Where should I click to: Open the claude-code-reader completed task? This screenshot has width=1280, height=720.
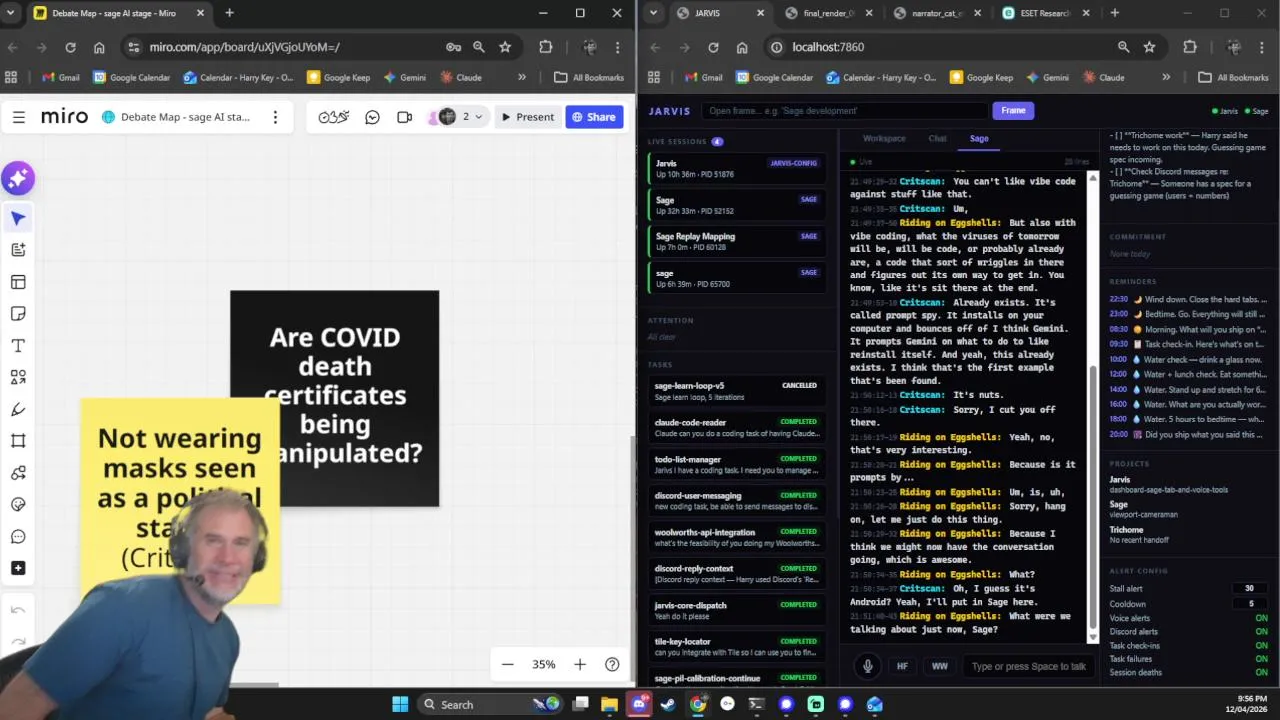click(x=737, y=428)
